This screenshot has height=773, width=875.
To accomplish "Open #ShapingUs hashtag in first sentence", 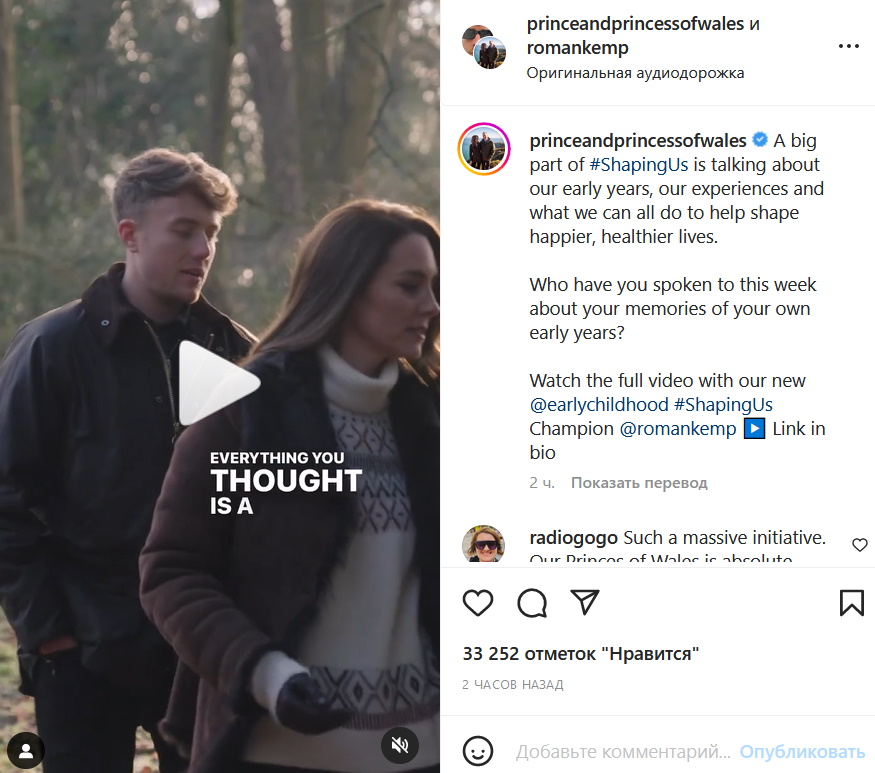I will click(x=638, y=165).
